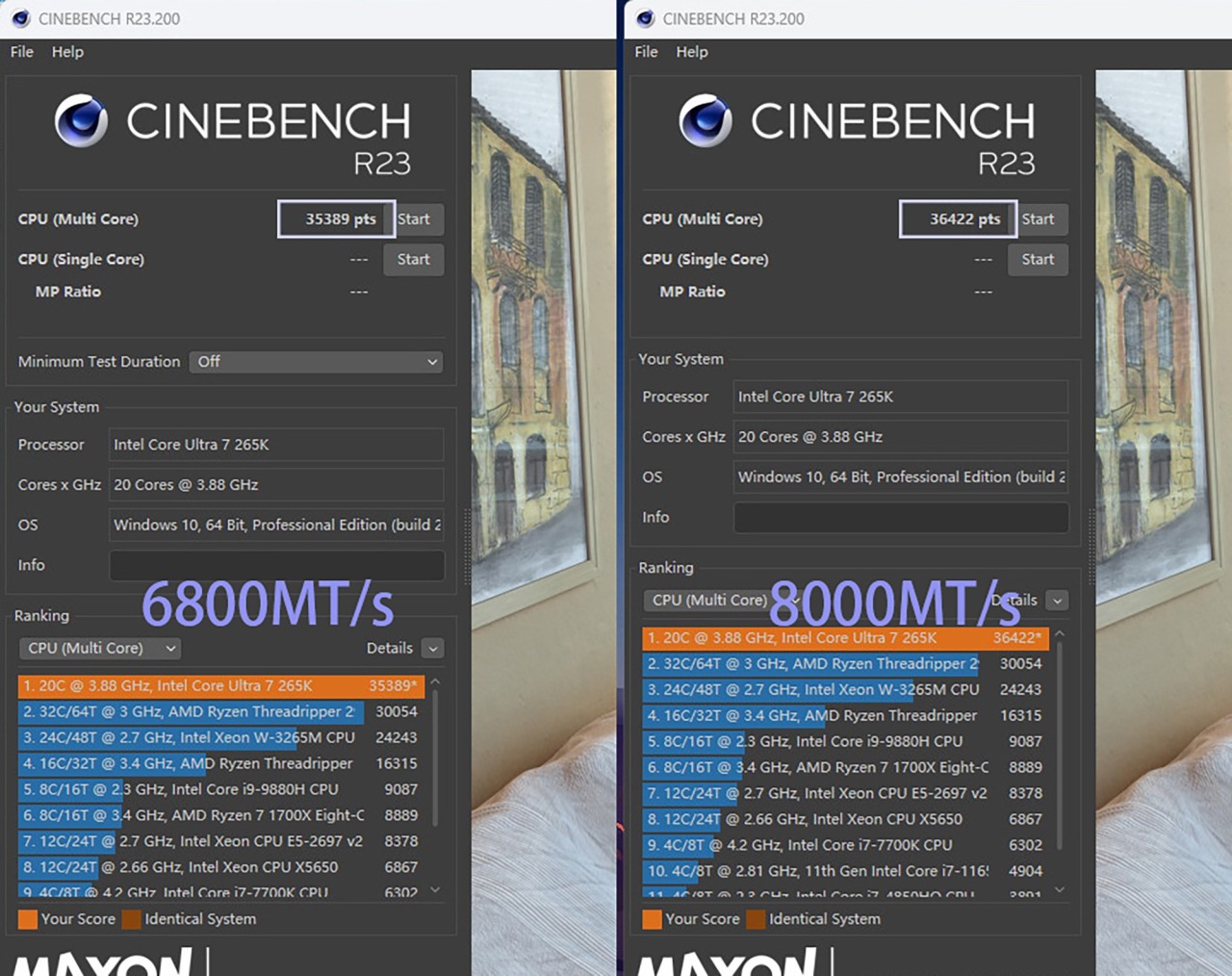Expand Details arrow in left window ranking
This screenshot has height=976, width=1232.
(x=432, y=649)
